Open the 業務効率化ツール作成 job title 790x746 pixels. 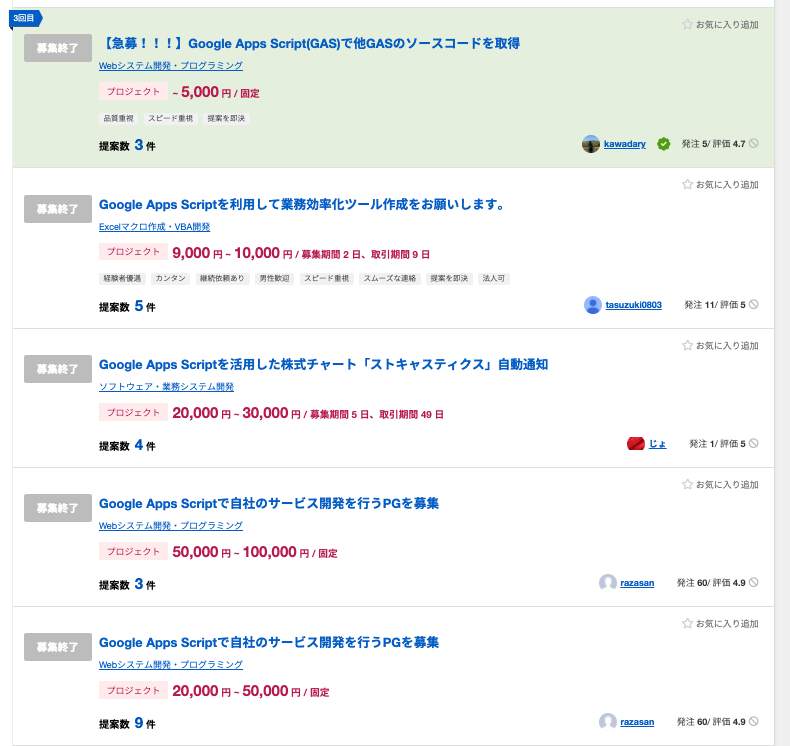click(303, 205)
